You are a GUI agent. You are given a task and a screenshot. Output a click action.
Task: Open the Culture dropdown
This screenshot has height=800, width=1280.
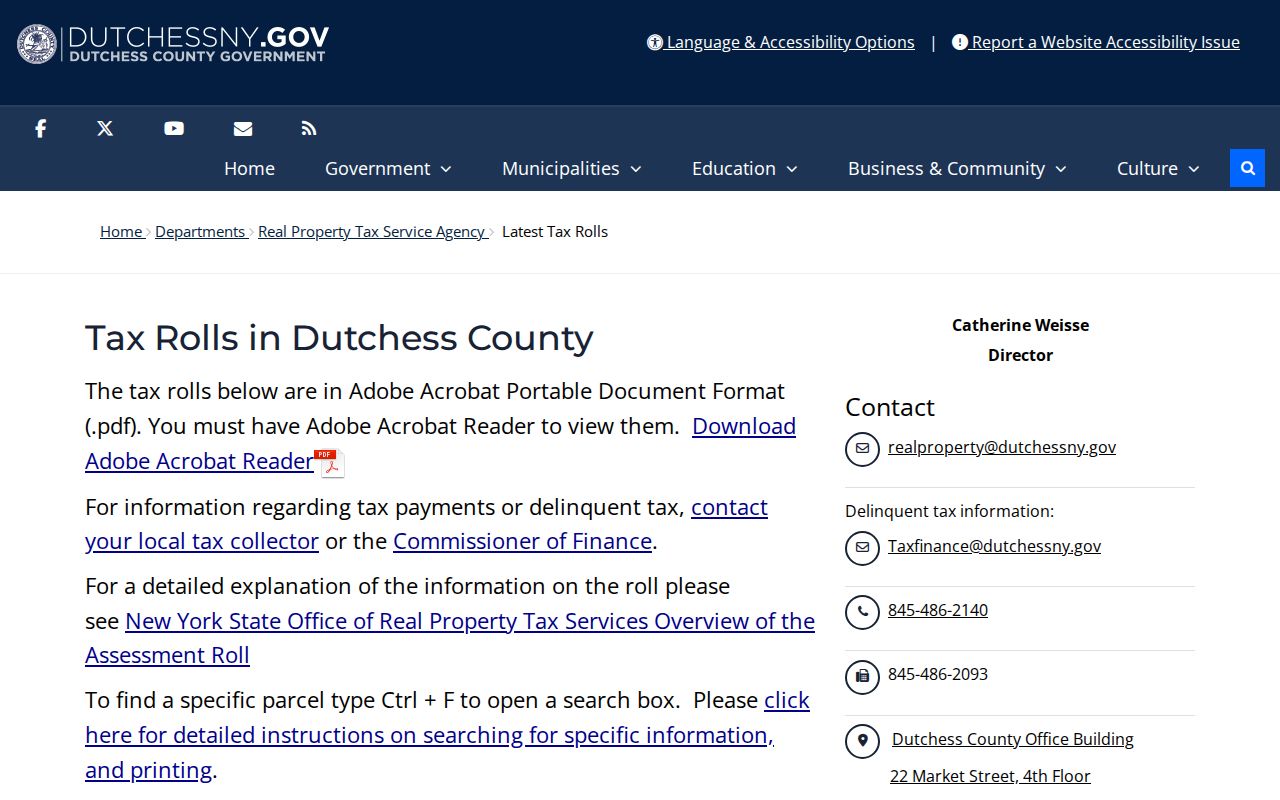pos(1157,168)
